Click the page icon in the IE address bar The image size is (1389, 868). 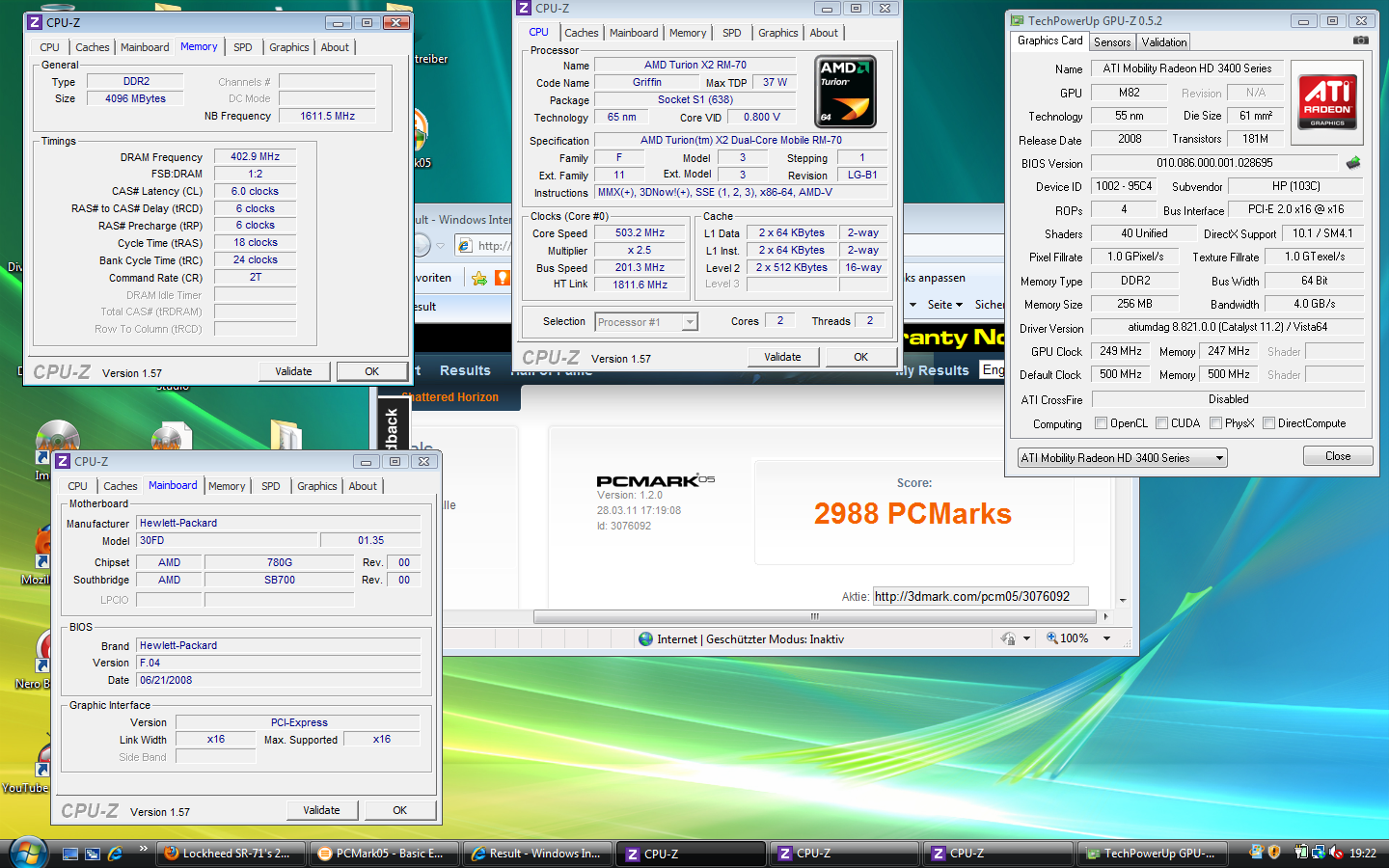click(465, 246)
